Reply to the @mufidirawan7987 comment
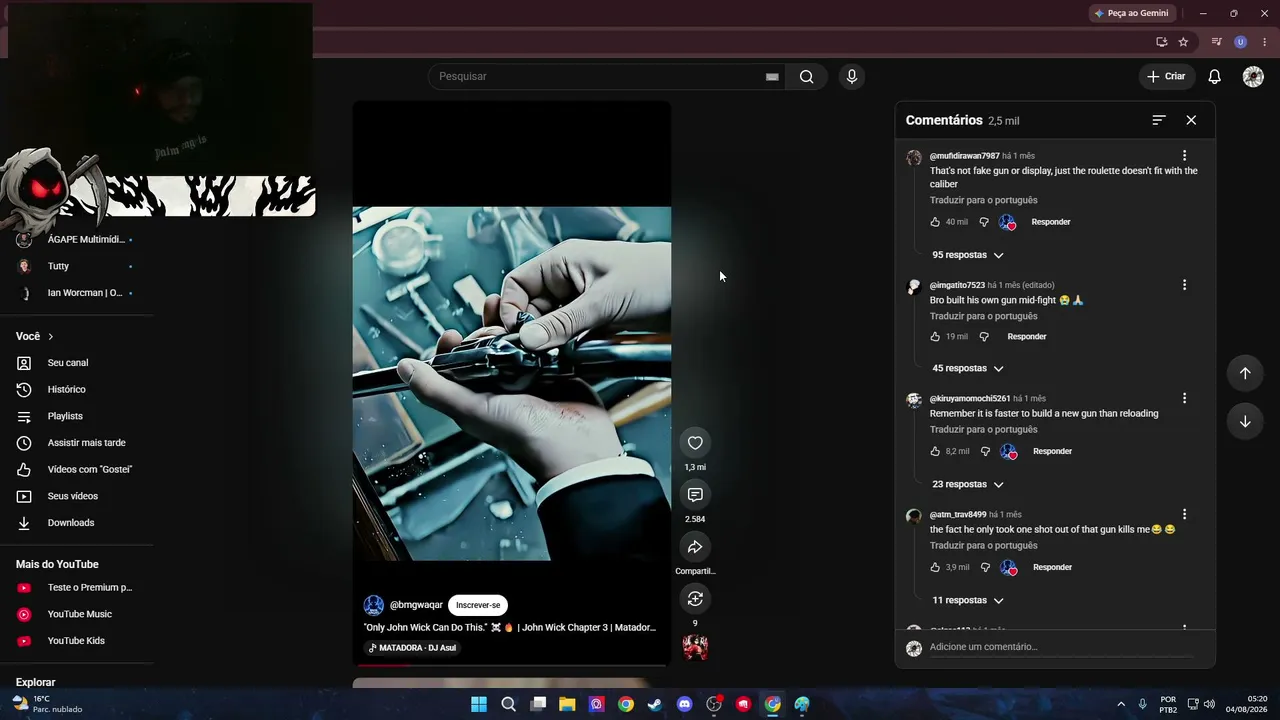 point(1051,222)
